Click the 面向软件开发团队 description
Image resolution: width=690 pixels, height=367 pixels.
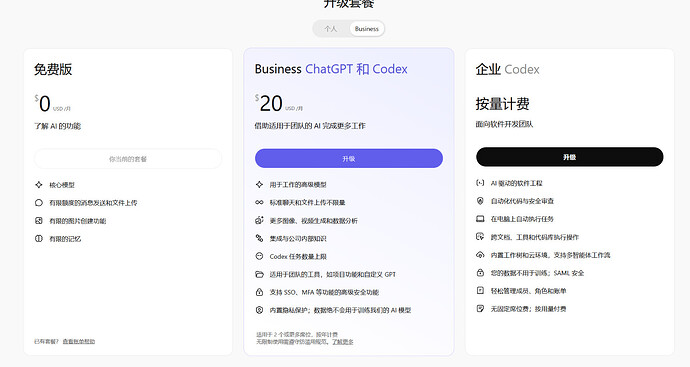click(504, 125)
